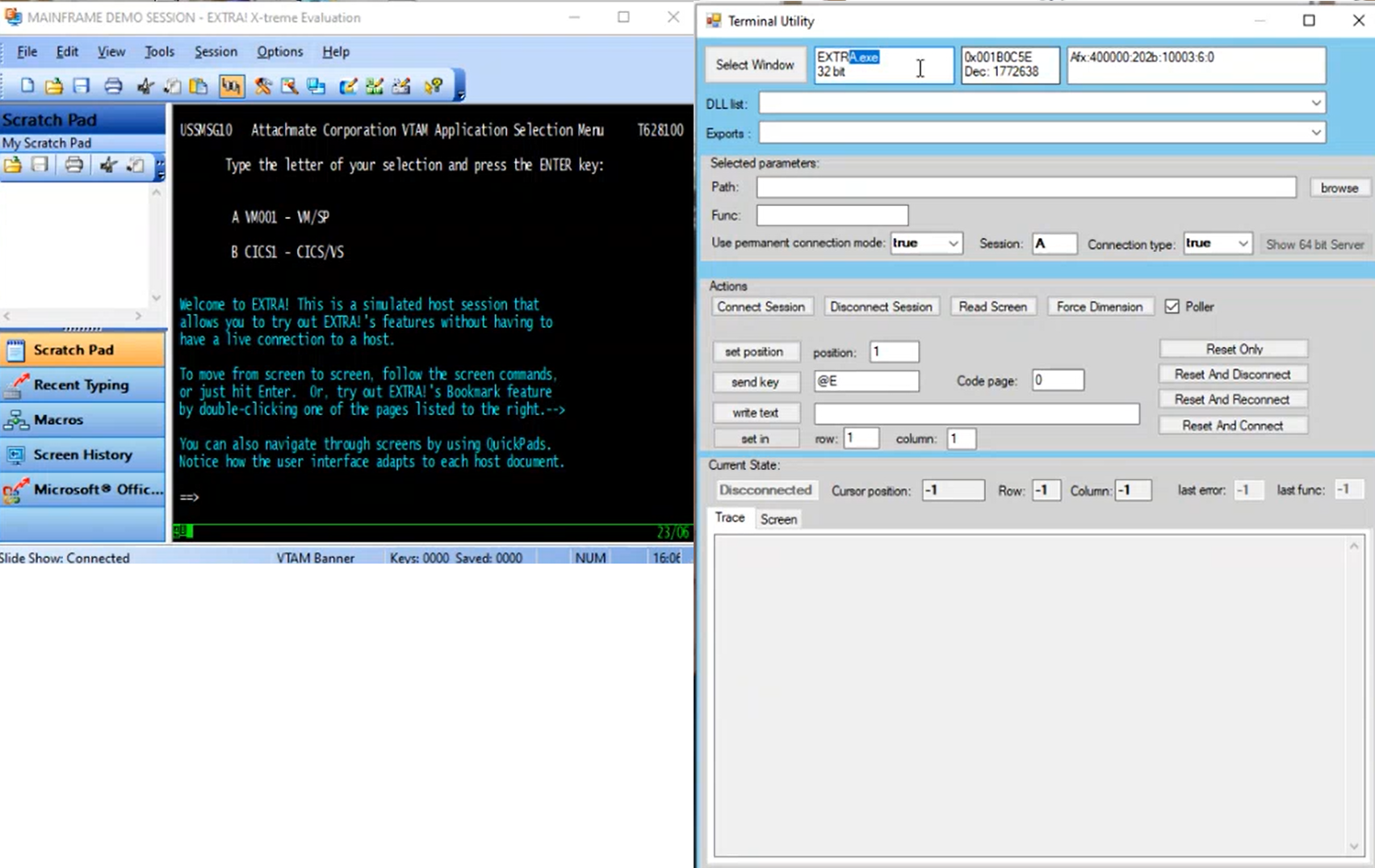
Task: Expand the DLL list dropdown
Action: 1316,103
